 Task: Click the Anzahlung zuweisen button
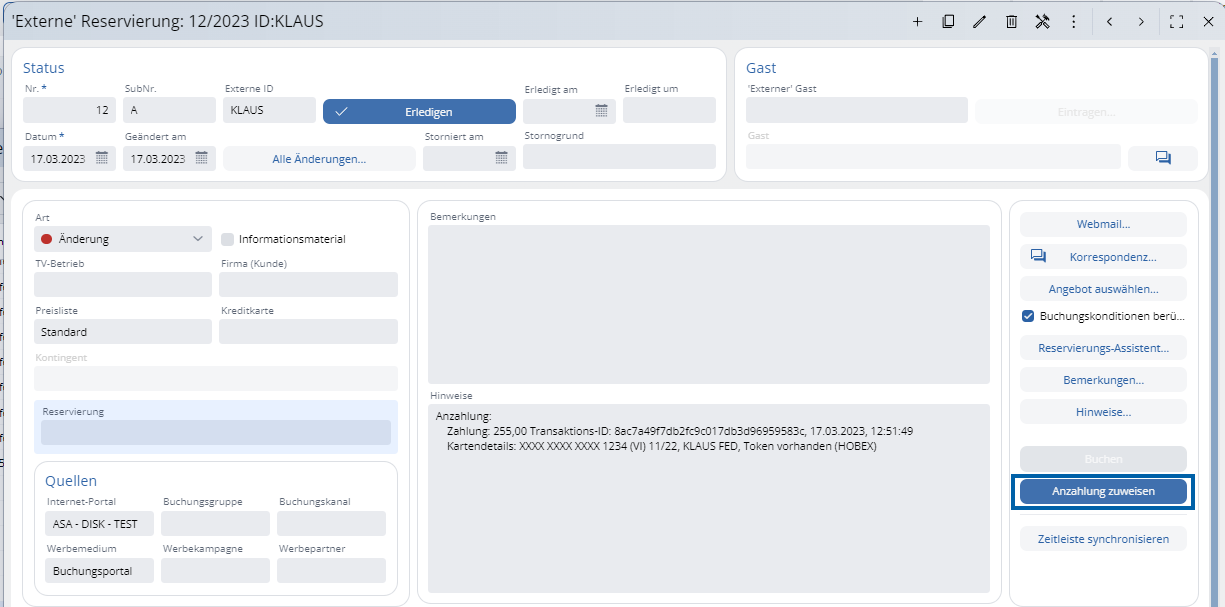(1103, 492)
